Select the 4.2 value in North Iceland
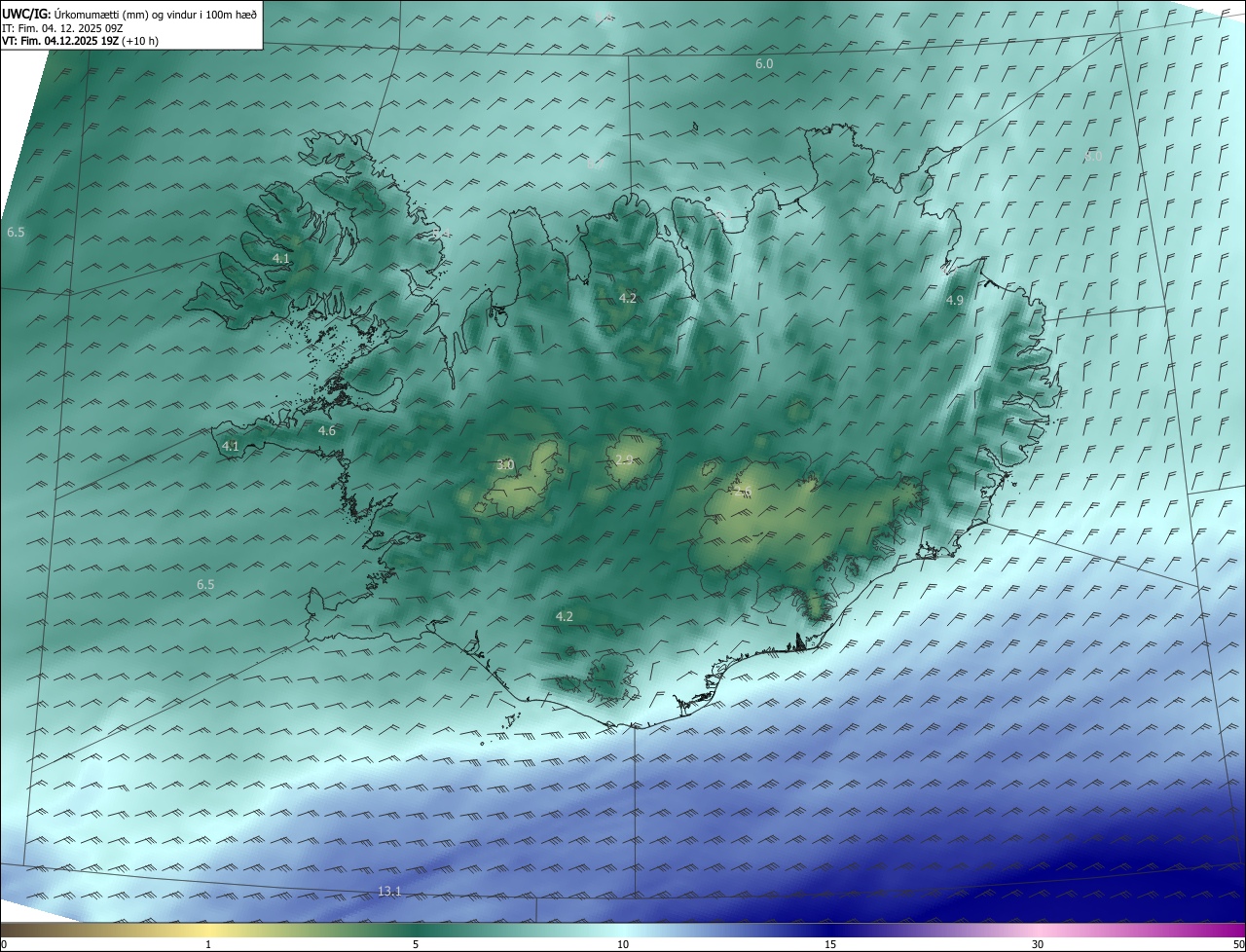Screen dimensions: 1246x952 point(628,298)
